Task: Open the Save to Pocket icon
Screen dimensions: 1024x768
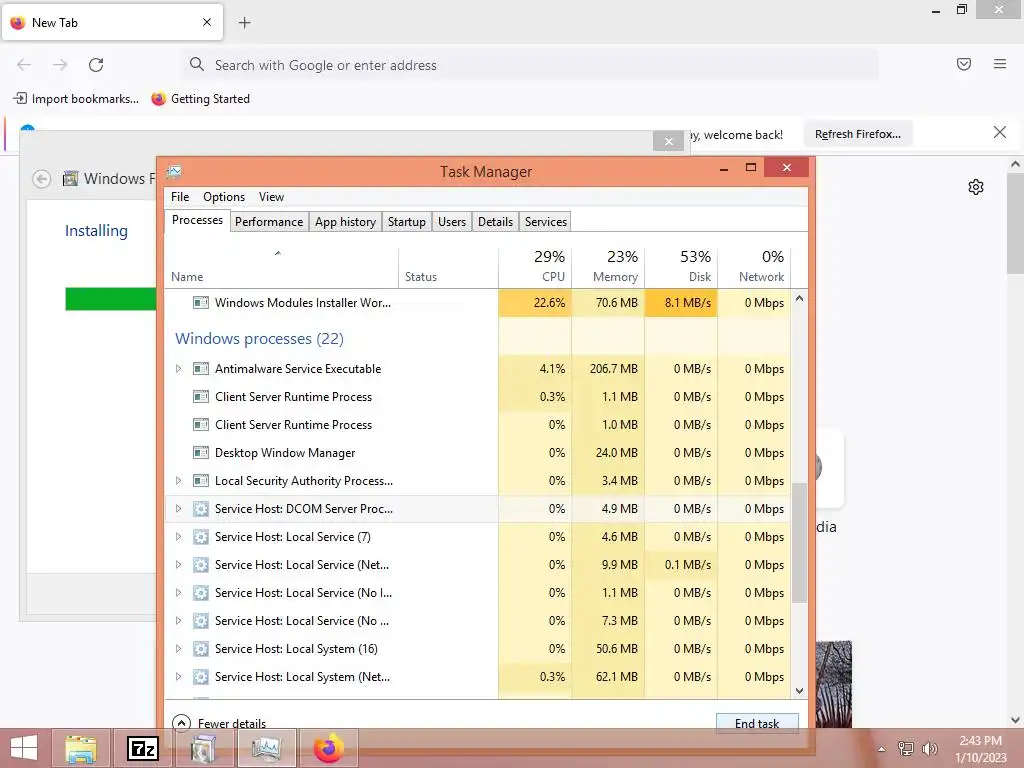Action: click(964, 64)
